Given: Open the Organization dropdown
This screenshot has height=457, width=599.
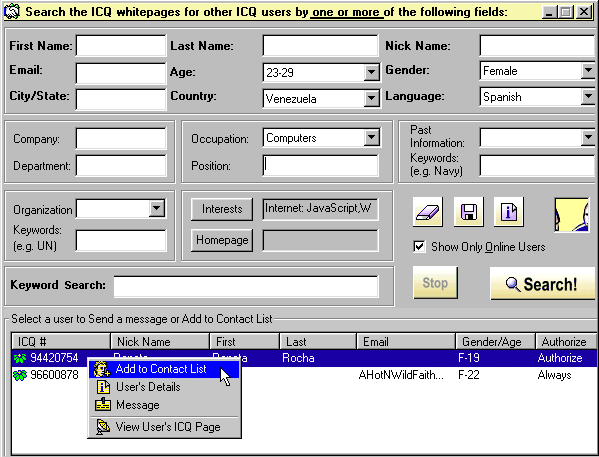Looking at the screenshot, I should pyautogui.click(x=157, y=209).
